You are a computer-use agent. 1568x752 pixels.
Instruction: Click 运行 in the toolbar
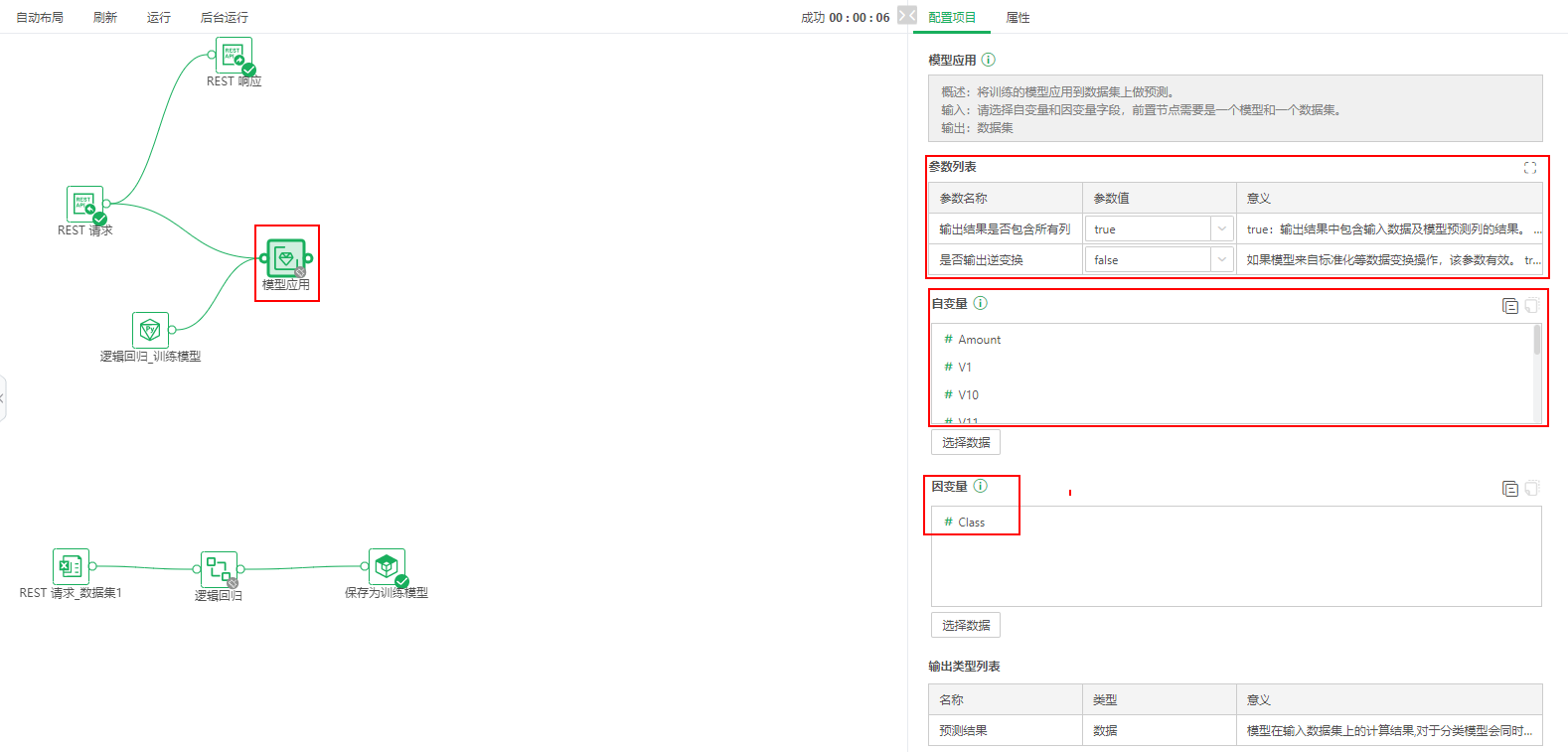(x=159, y=17)
